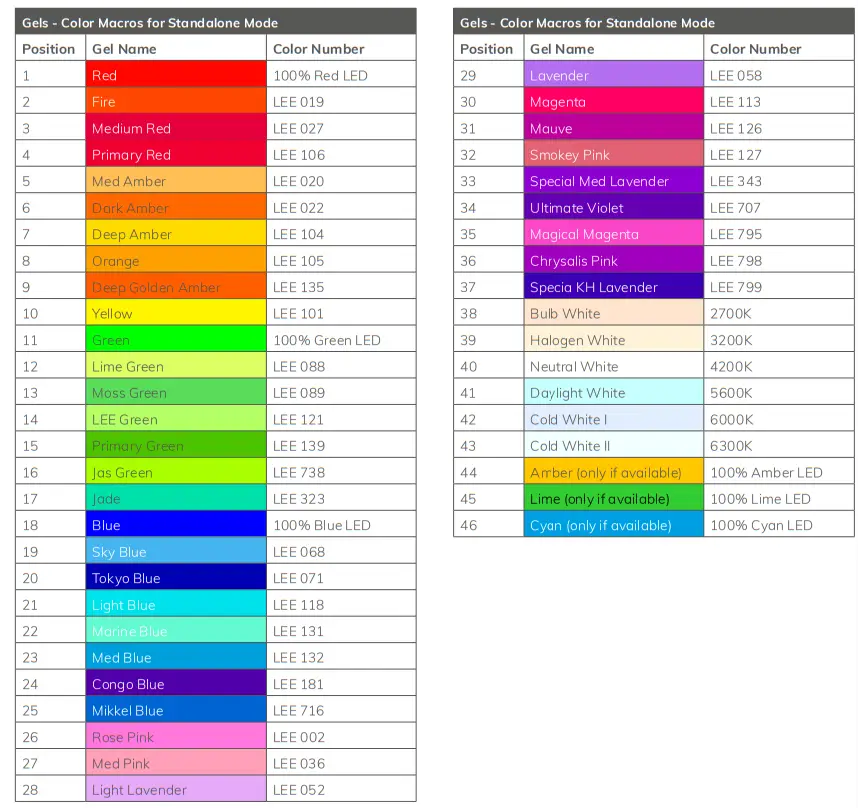Screen dimensions: 858x808
Task: Click the Yellow gel swatch at position 10
Action: click(176, 313)
